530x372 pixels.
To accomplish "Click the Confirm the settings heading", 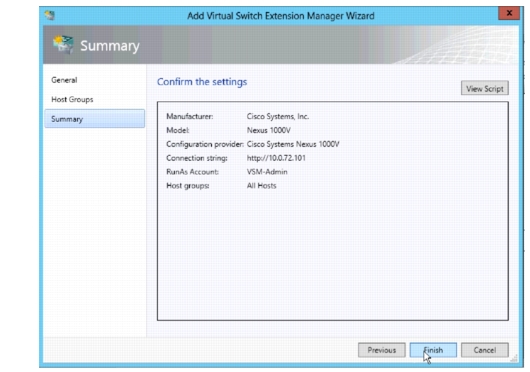I will click(x=202, y=82).
